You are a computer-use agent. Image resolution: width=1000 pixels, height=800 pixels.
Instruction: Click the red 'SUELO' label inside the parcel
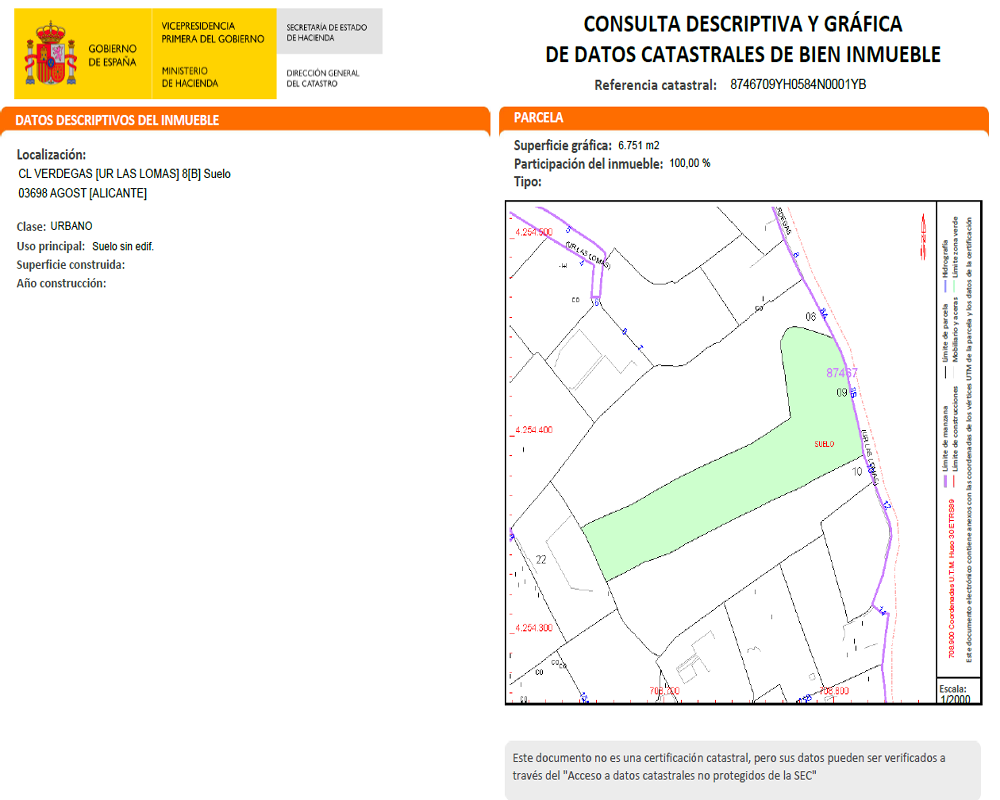tap(824, 444)
